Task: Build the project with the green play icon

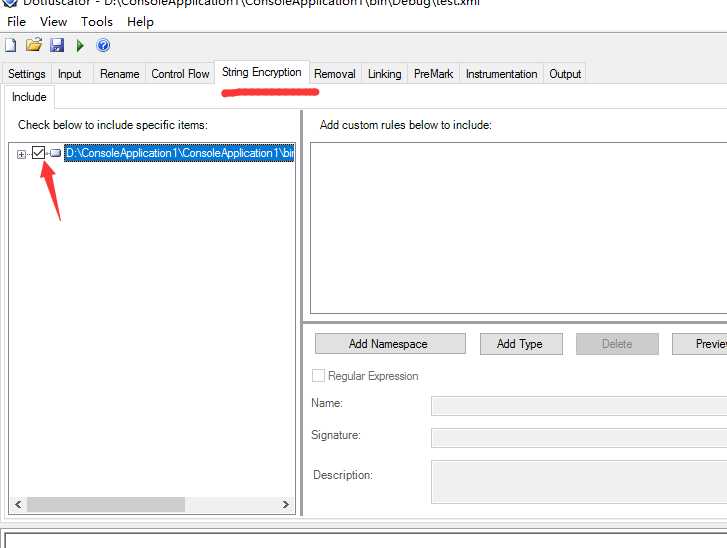Action: click(x=80, y=45)
